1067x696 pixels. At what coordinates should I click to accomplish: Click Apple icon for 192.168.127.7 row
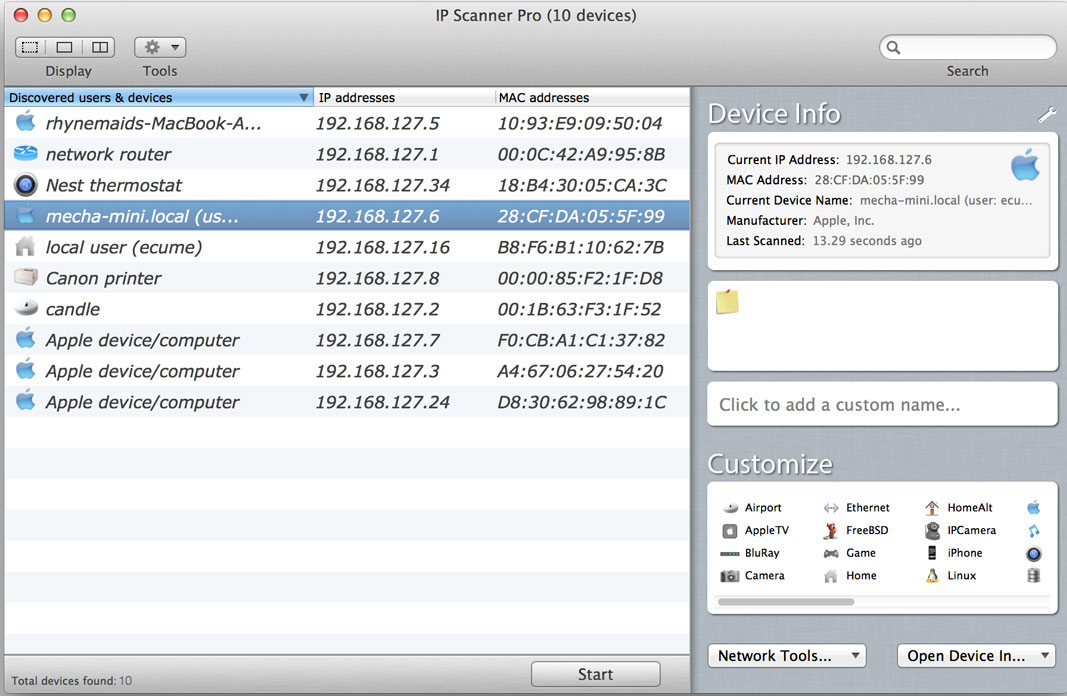(26, 338)
